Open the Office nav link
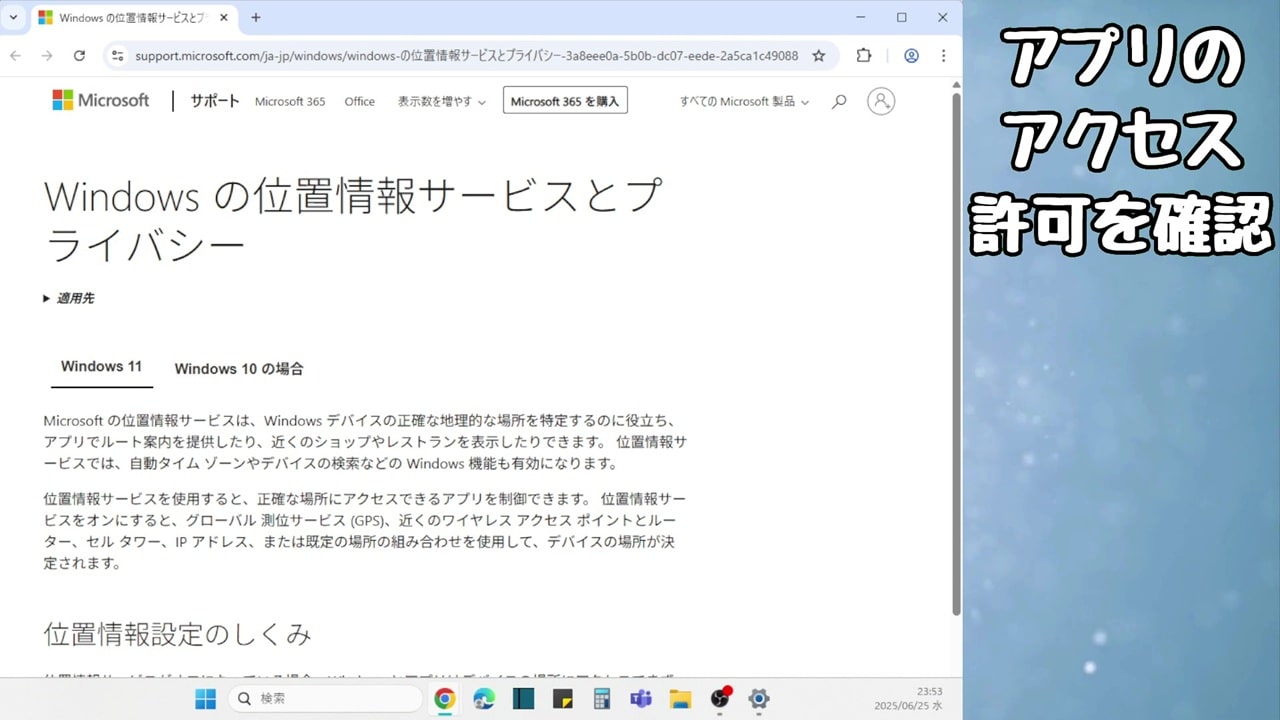The width and height of the screenshot is (1280, 720). [359, 101]
